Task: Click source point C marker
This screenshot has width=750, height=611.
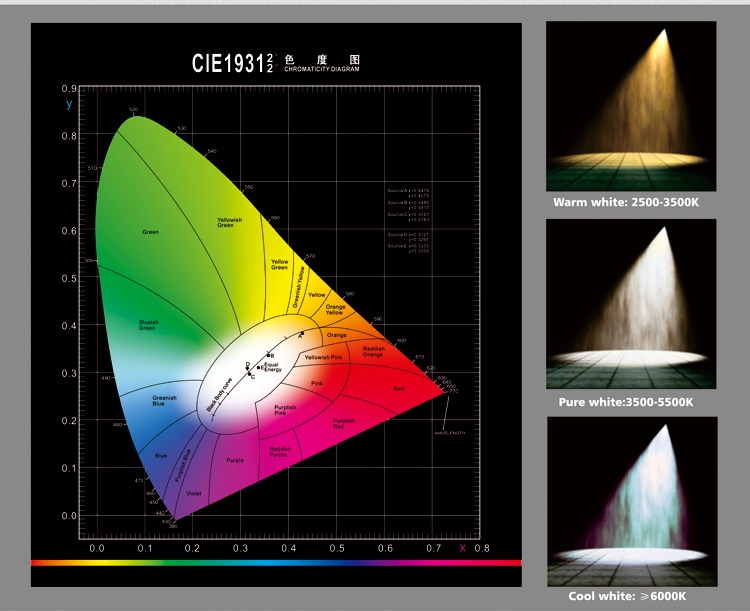Action: coord(249,374)
